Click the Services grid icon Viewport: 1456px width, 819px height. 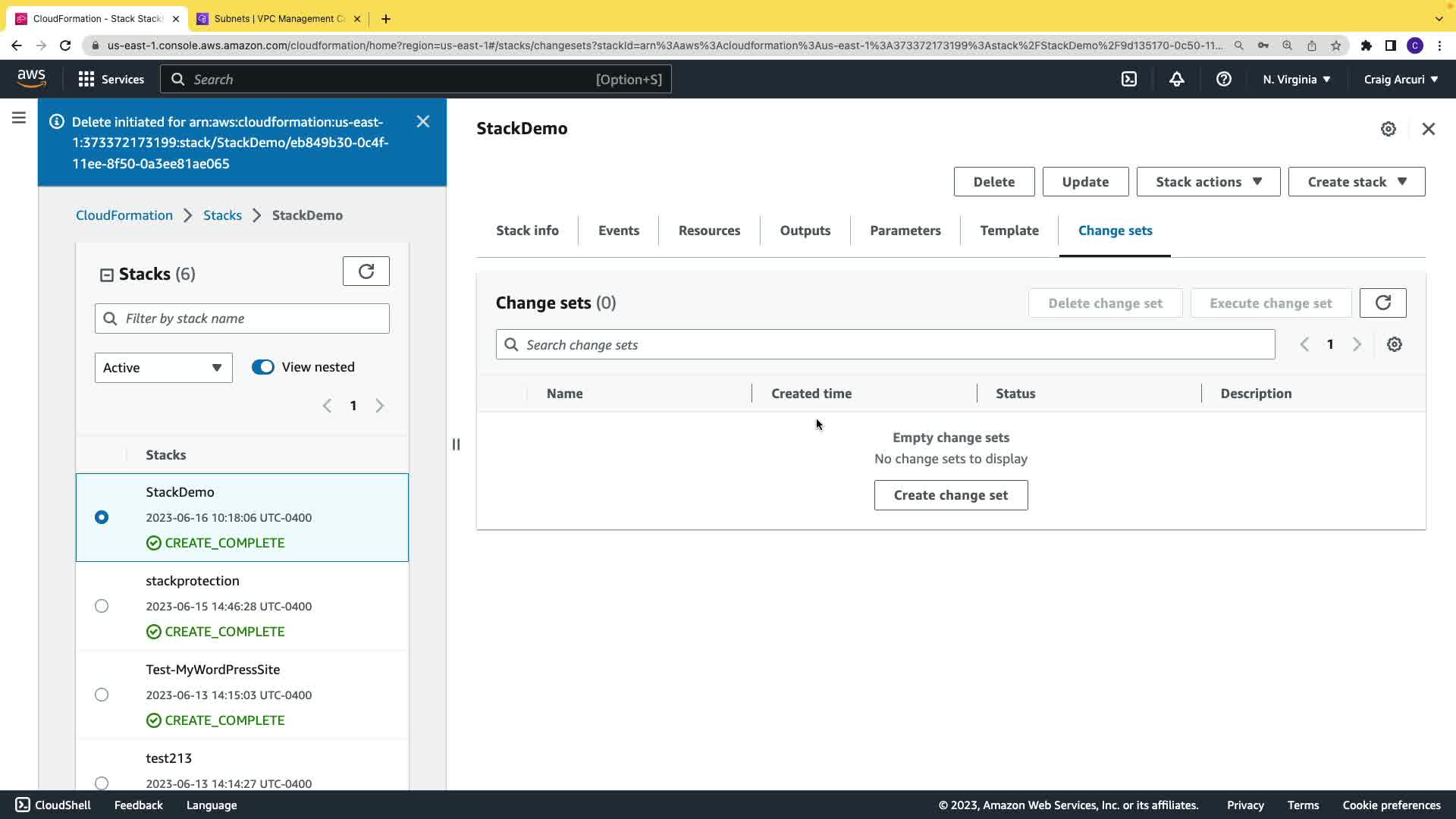(x=86, y=79)
